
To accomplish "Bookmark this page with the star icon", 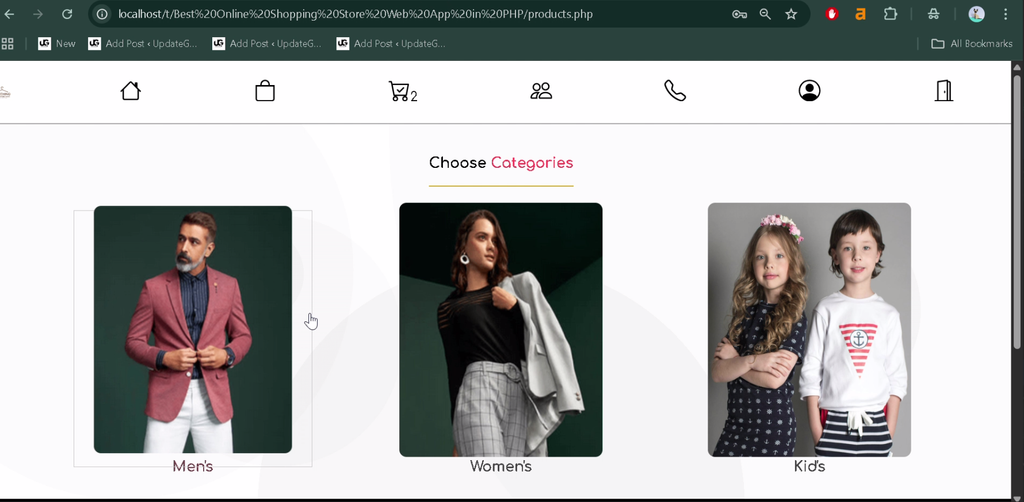I will (791, 14).
